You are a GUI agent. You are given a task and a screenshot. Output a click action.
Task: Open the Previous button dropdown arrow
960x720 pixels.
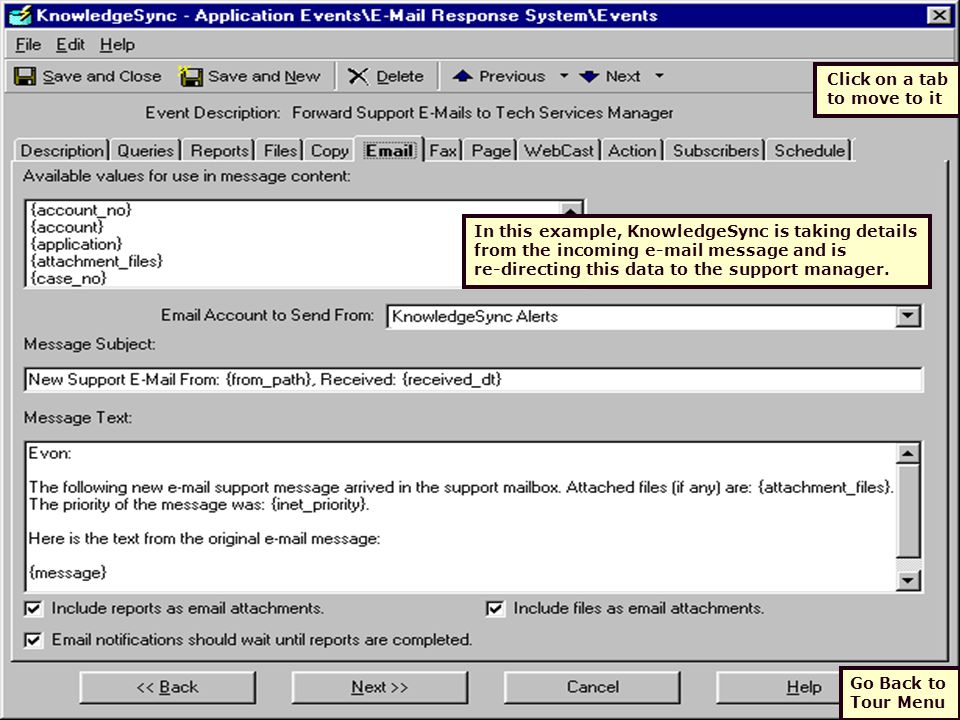(x=564, y=76)
